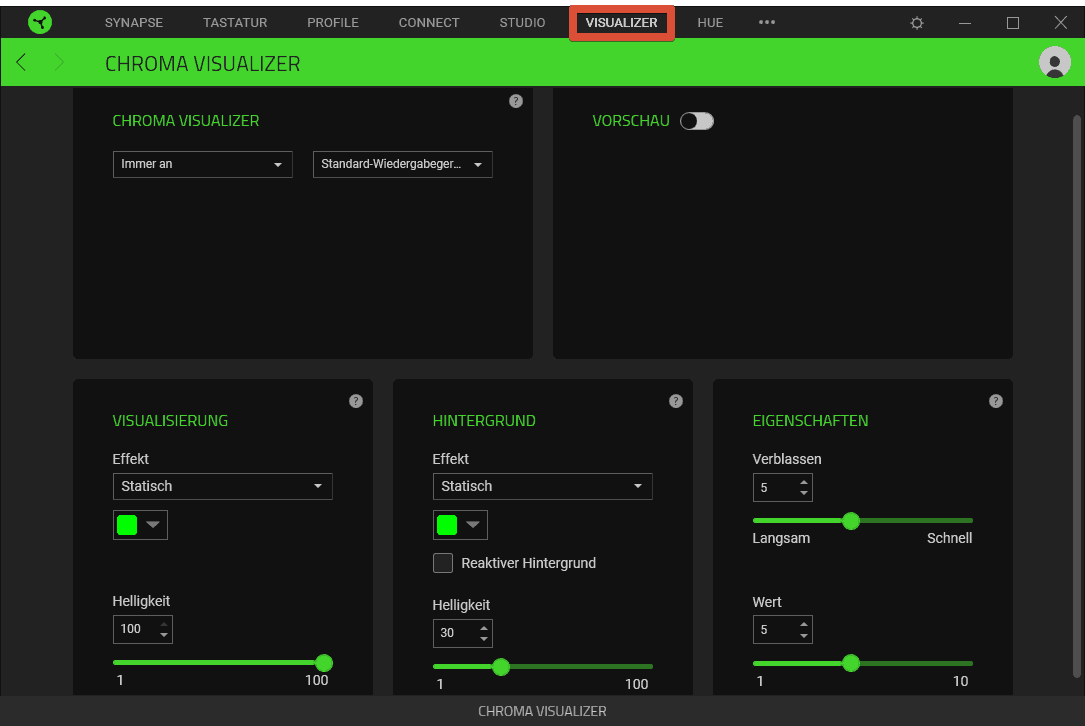Click the vertical scrollbar on the right

(x=1077, y=397)
